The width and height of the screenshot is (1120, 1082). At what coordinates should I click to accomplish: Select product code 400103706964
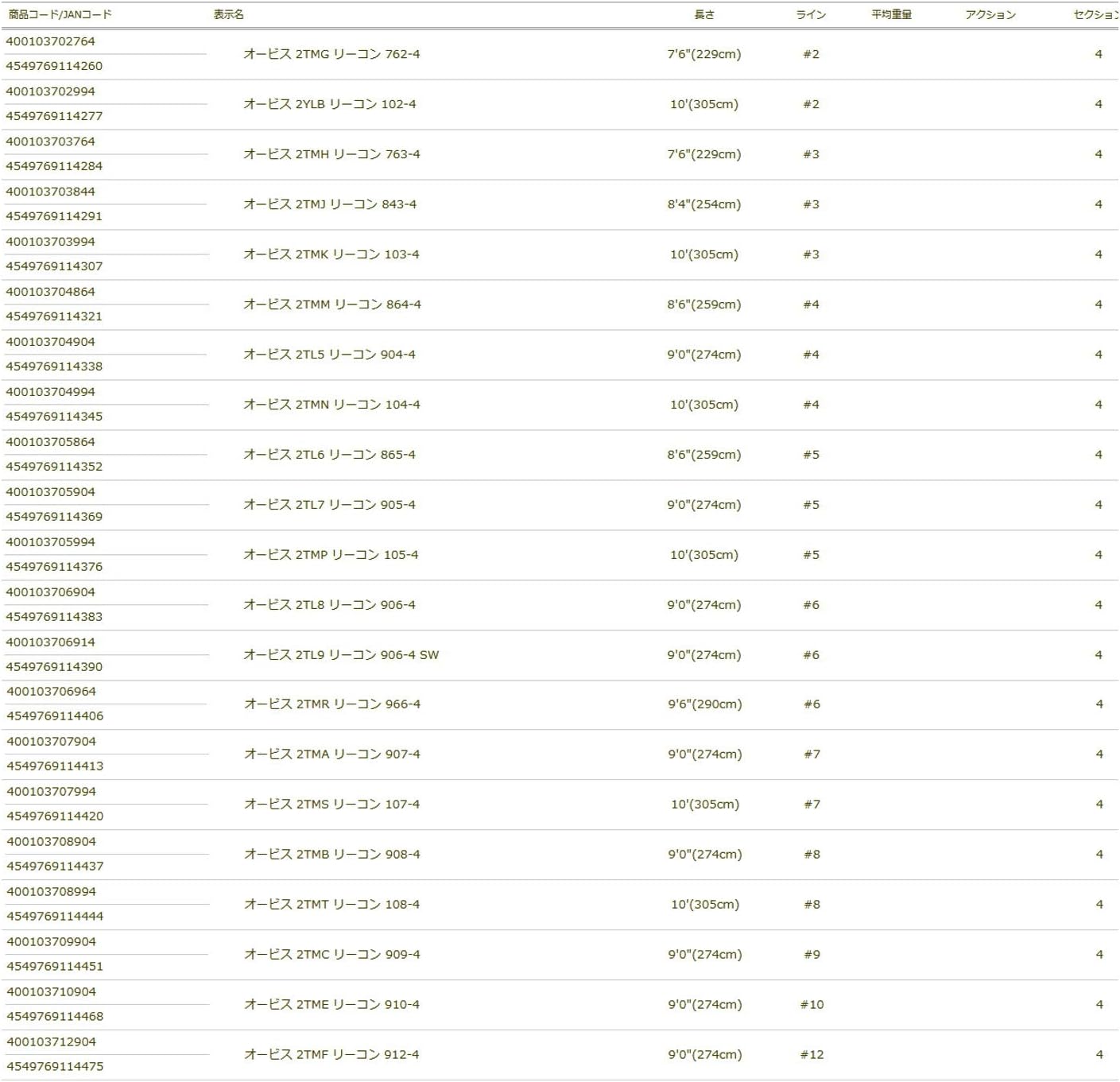(51, 692)
